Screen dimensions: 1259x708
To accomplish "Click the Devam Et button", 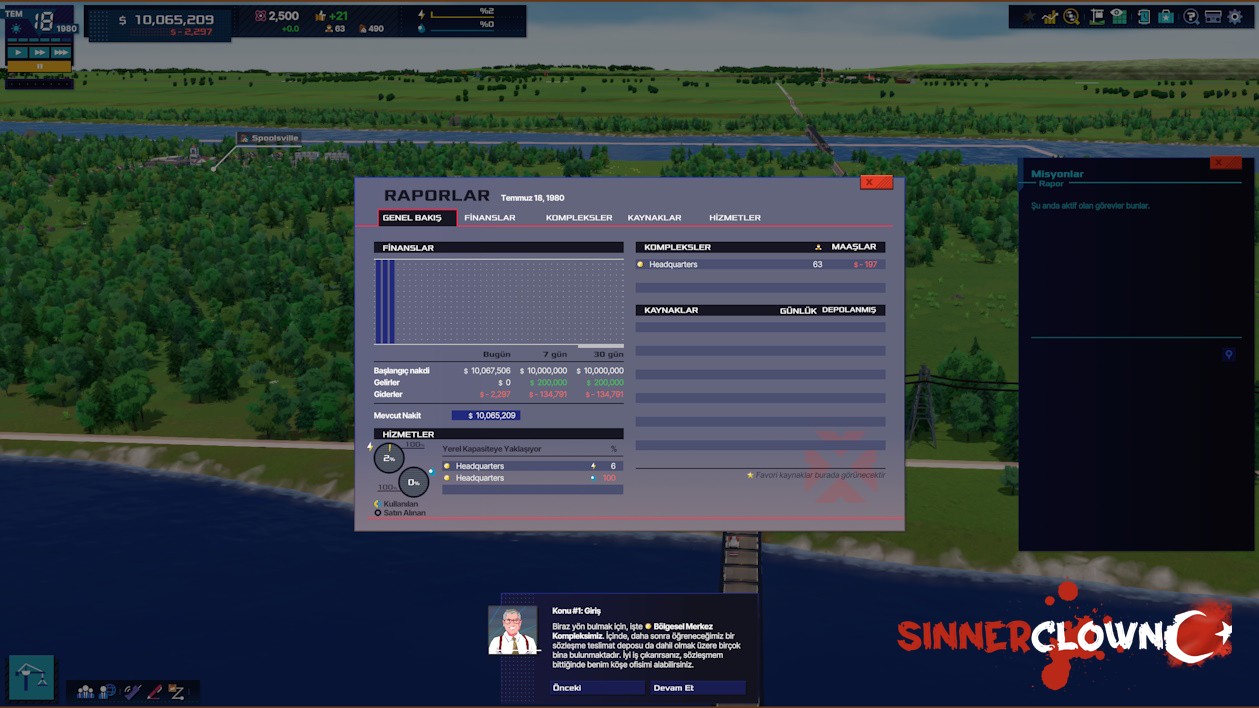I will click(x=697, y=688).
